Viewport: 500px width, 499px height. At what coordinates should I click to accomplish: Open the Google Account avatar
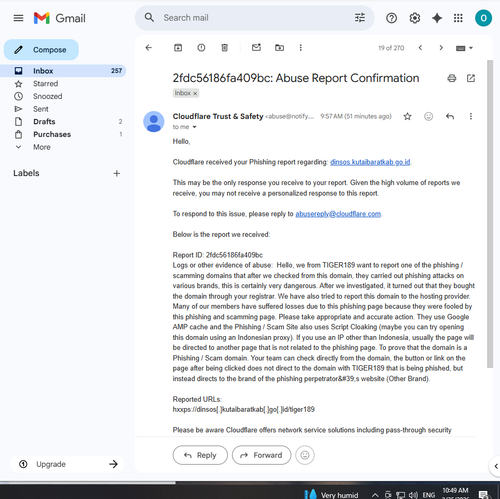[483, 18]
